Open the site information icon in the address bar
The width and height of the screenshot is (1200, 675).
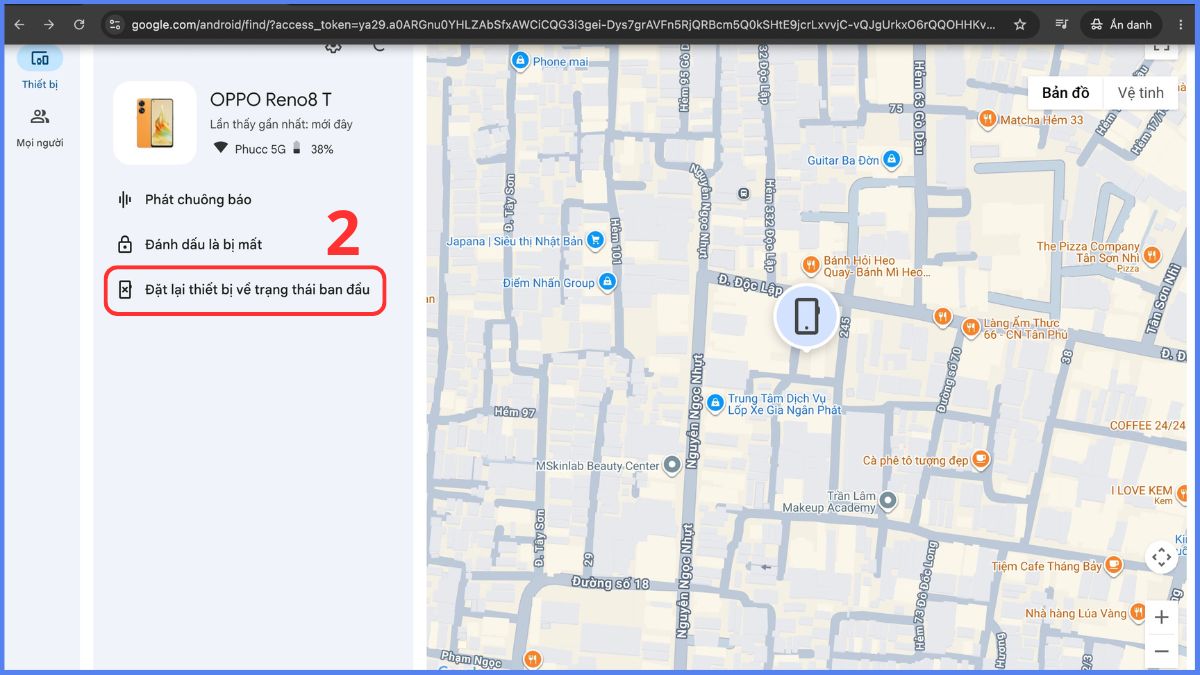point(115,24)
